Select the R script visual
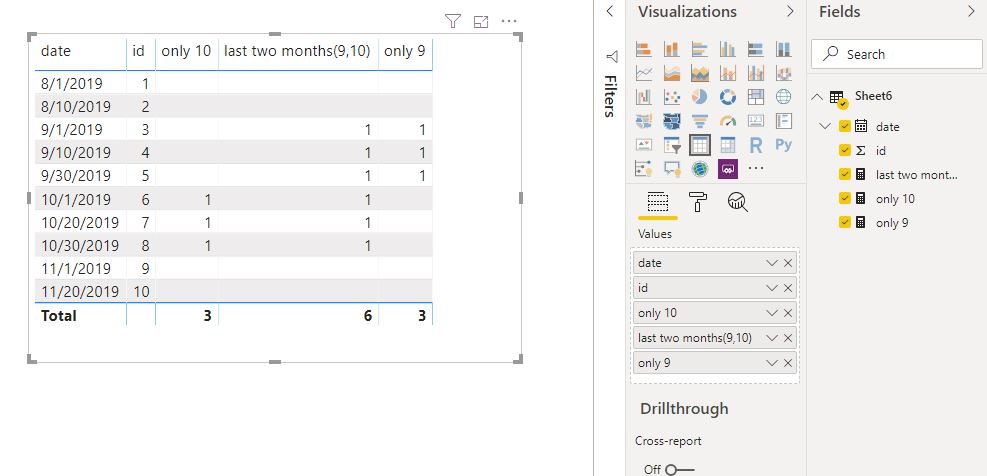Screen dimensions: 987x476 coord(755,145)
